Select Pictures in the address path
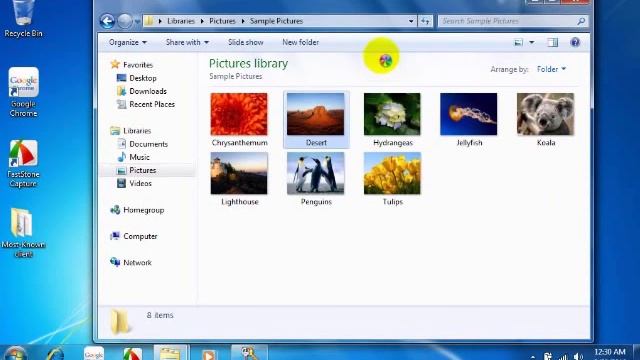The height and width of the screenshot is (360, 640). point(222,21)
